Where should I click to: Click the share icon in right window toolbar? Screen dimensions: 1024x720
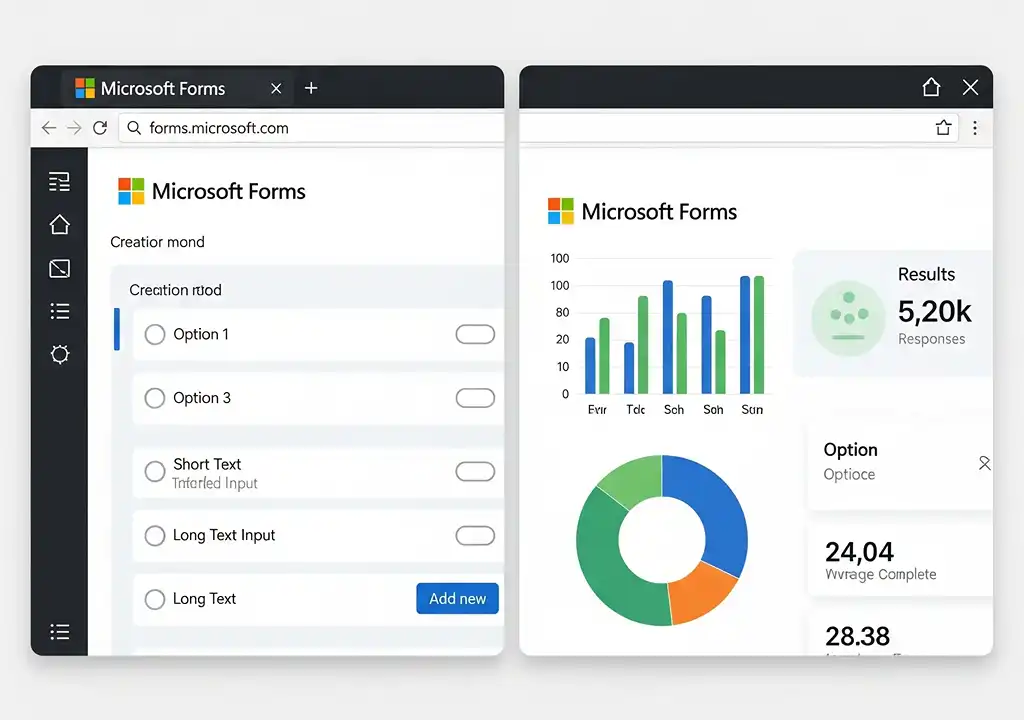(943, 127)
